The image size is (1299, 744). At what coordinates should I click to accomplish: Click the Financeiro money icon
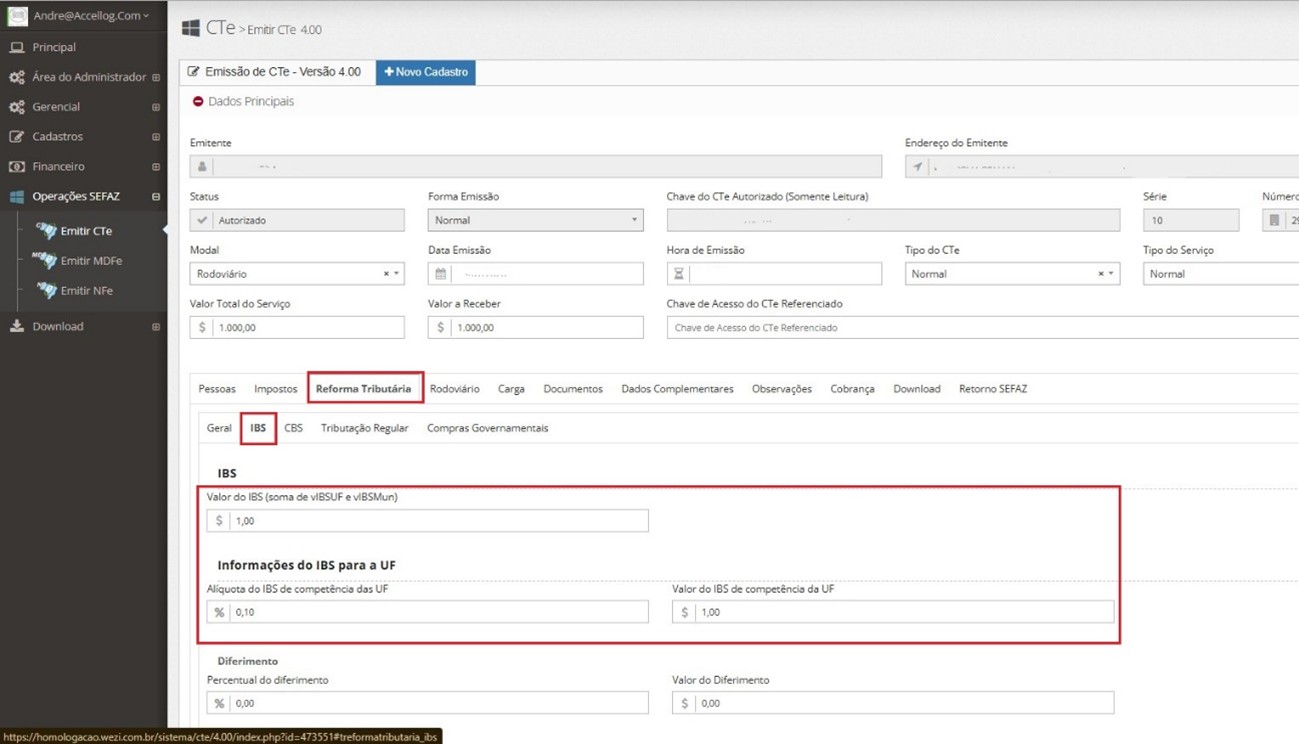(x=17, y=167)
